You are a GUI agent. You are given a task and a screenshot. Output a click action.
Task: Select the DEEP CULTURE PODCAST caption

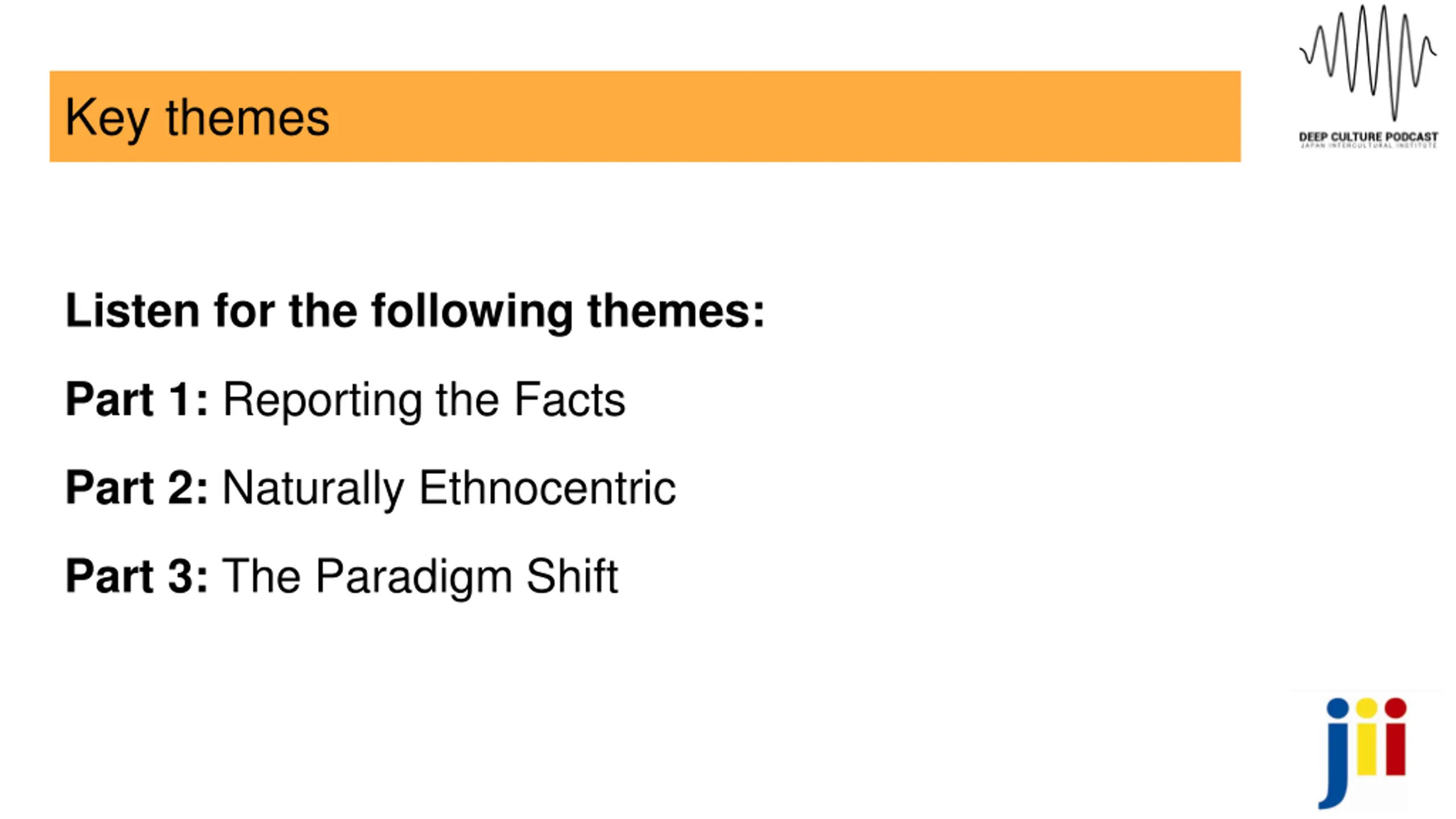[1368, 136]
